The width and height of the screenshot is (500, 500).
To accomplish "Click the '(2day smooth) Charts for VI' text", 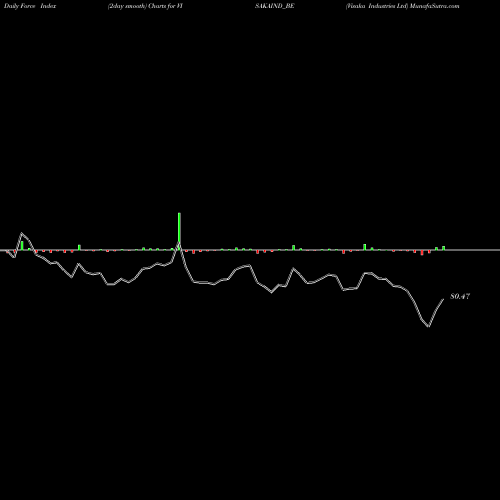I will click(x=145, y=6).
